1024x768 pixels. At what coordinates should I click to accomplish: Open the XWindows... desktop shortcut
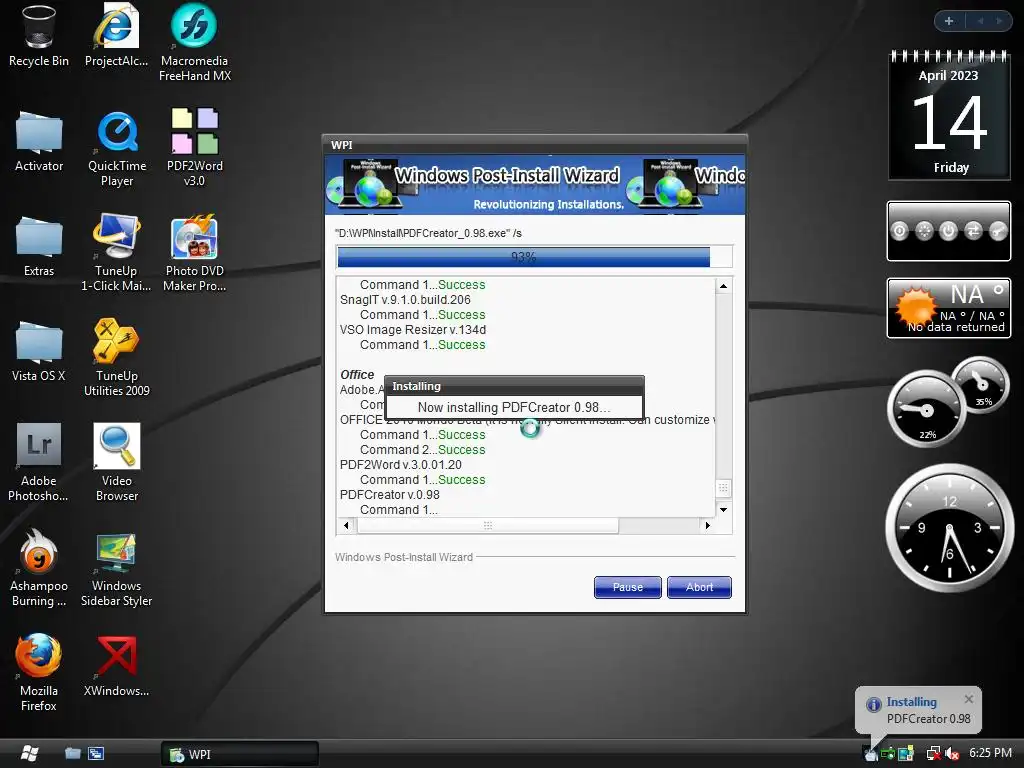pyautogui.click(x=116, y=666)
